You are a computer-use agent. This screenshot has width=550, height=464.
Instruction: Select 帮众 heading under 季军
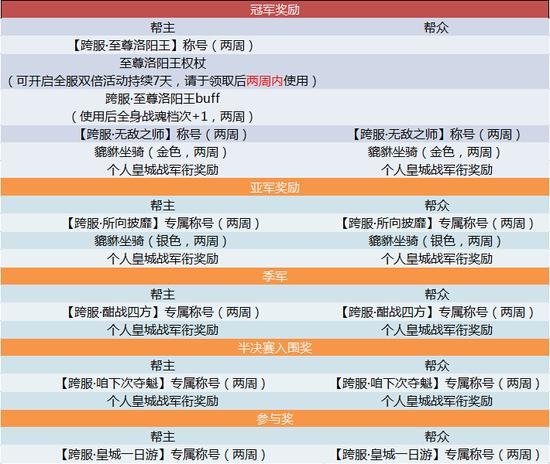(437, 294)
